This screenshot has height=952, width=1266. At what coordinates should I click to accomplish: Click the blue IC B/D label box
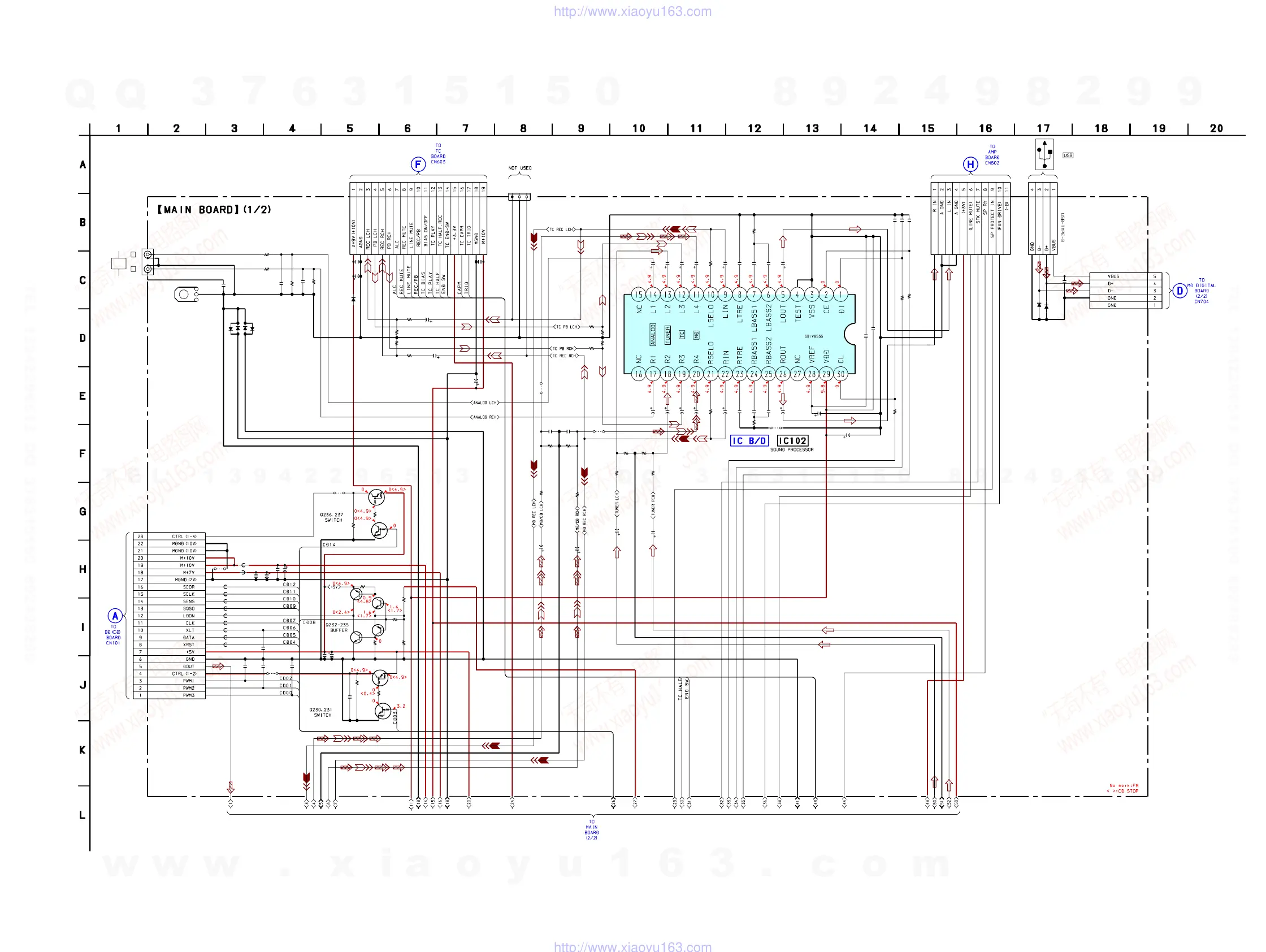[749, 440]
